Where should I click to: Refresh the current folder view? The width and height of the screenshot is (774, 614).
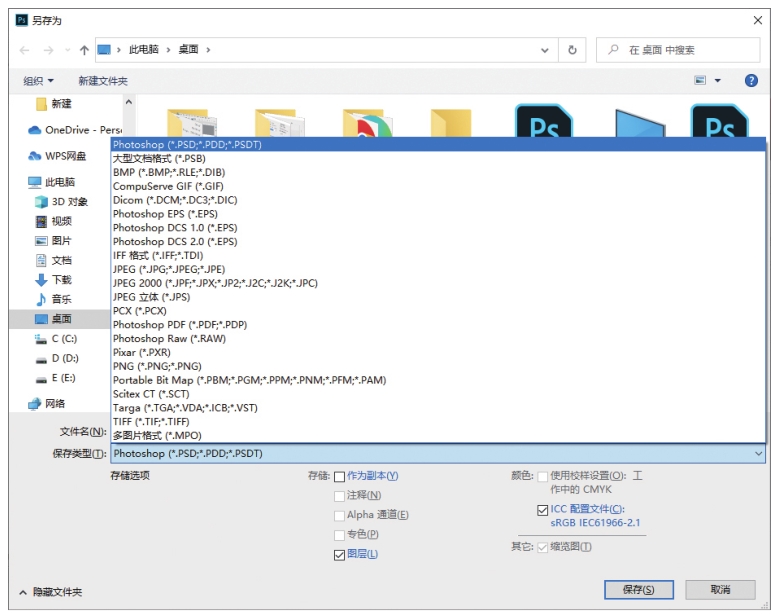(572, 50)
